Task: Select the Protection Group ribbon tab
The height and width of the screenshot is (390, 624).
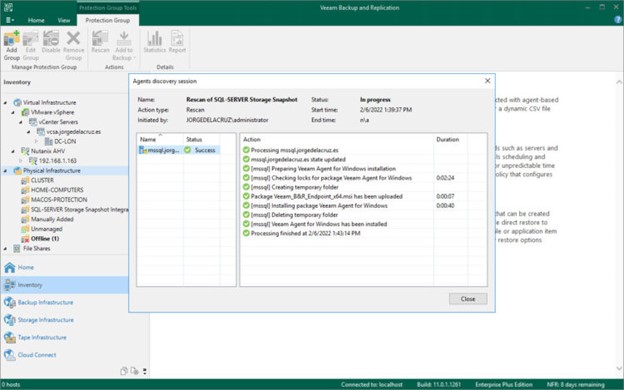Action: 108,20
